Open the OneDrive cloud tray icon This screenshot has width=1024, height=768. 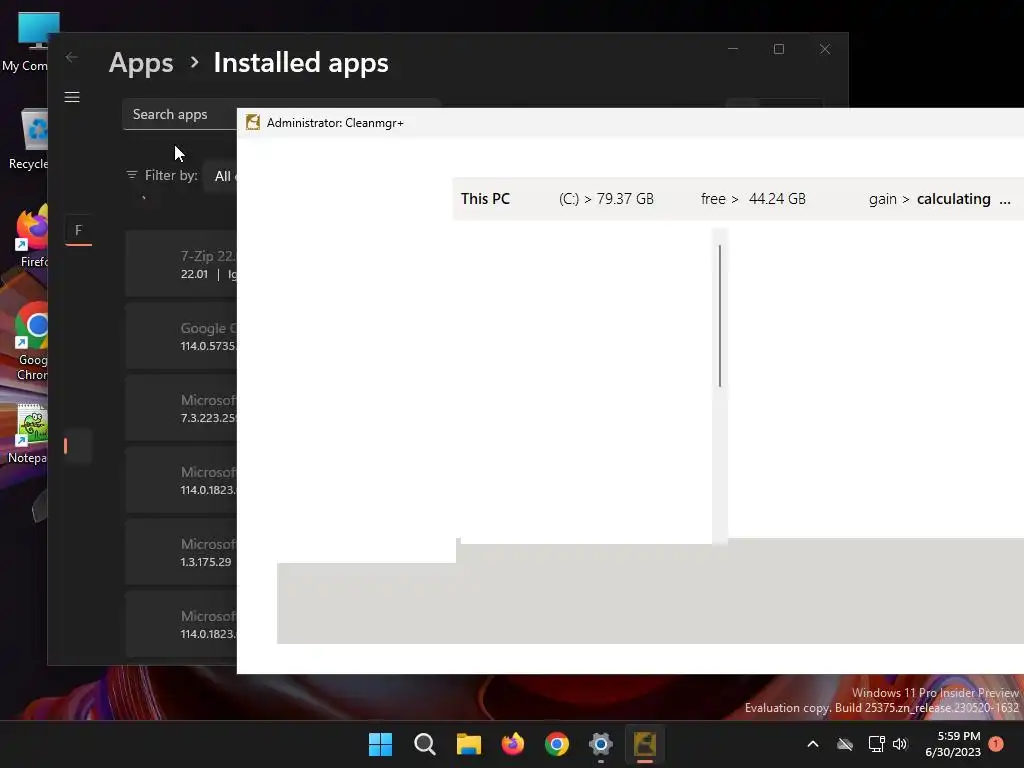tap(845, 744)
